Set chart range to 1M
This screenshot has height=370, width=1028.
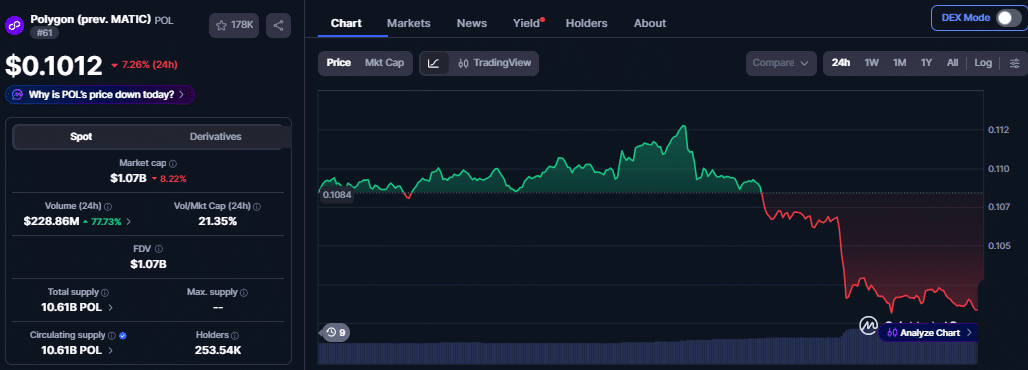900,63
